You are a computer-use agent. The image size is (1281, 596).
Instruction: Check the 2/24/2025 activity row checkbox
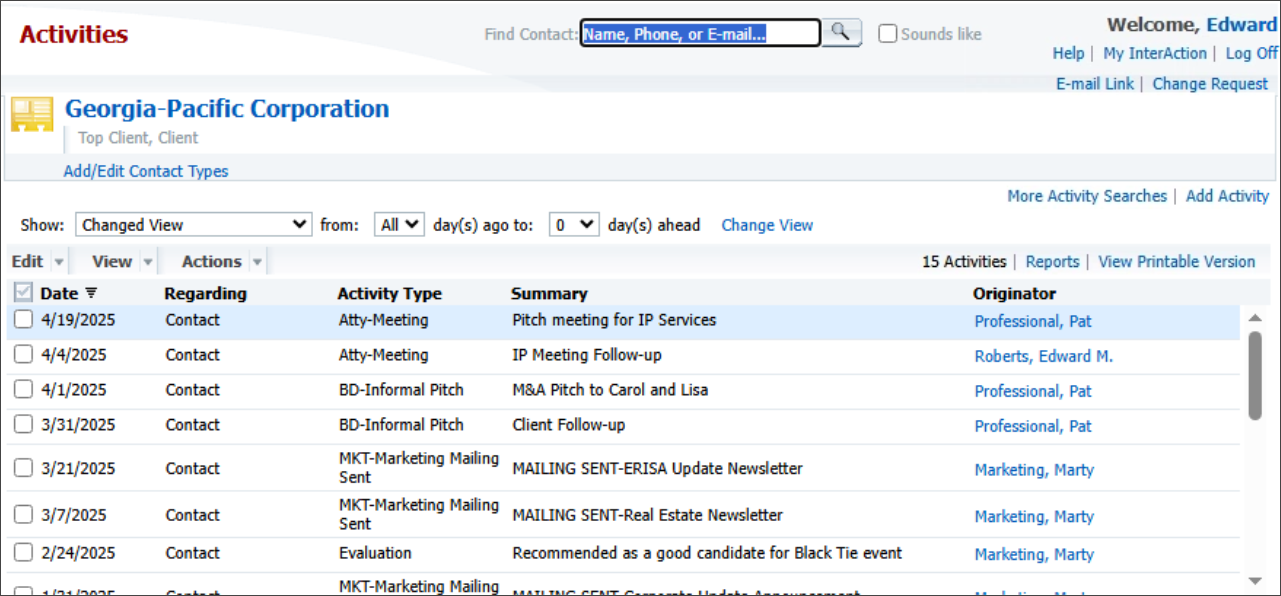(x=24, y=553)
